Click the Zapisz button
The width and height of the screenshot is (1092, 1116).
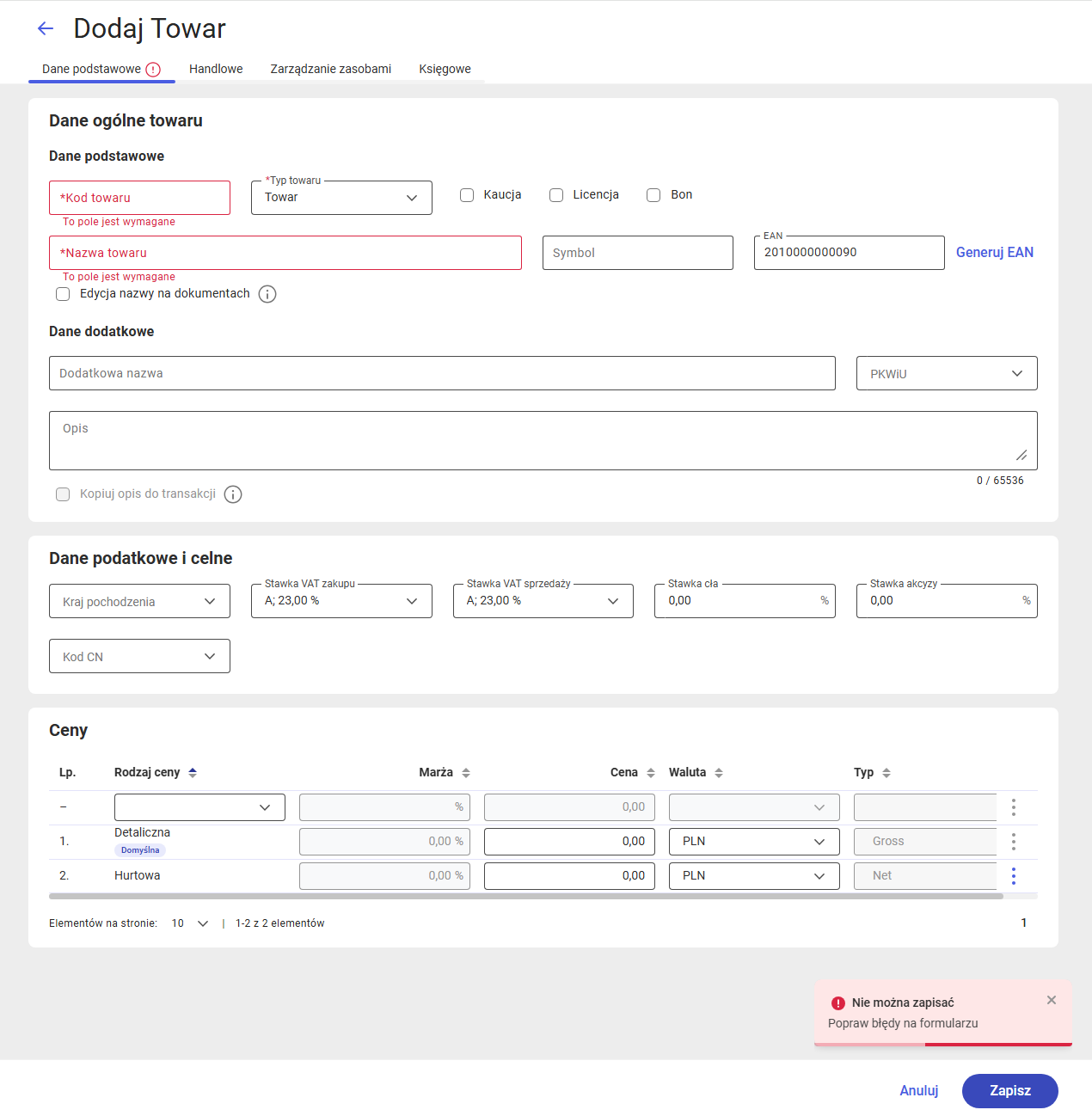coord(1010,1090)
